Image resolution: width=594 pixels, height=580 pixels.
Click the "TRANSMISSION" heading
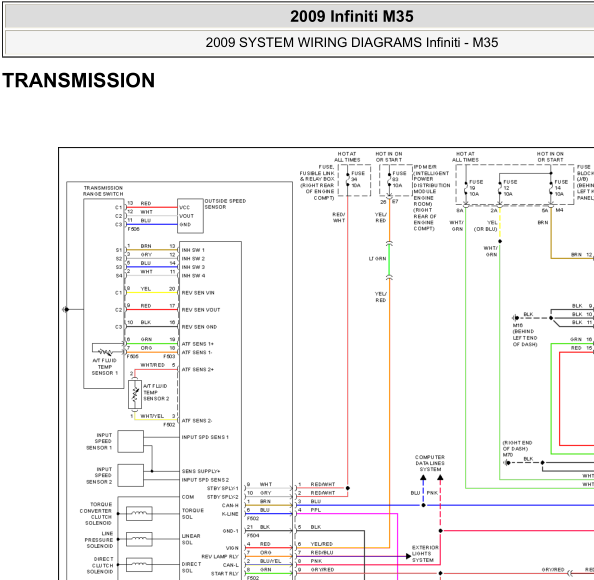pos(79,80)
